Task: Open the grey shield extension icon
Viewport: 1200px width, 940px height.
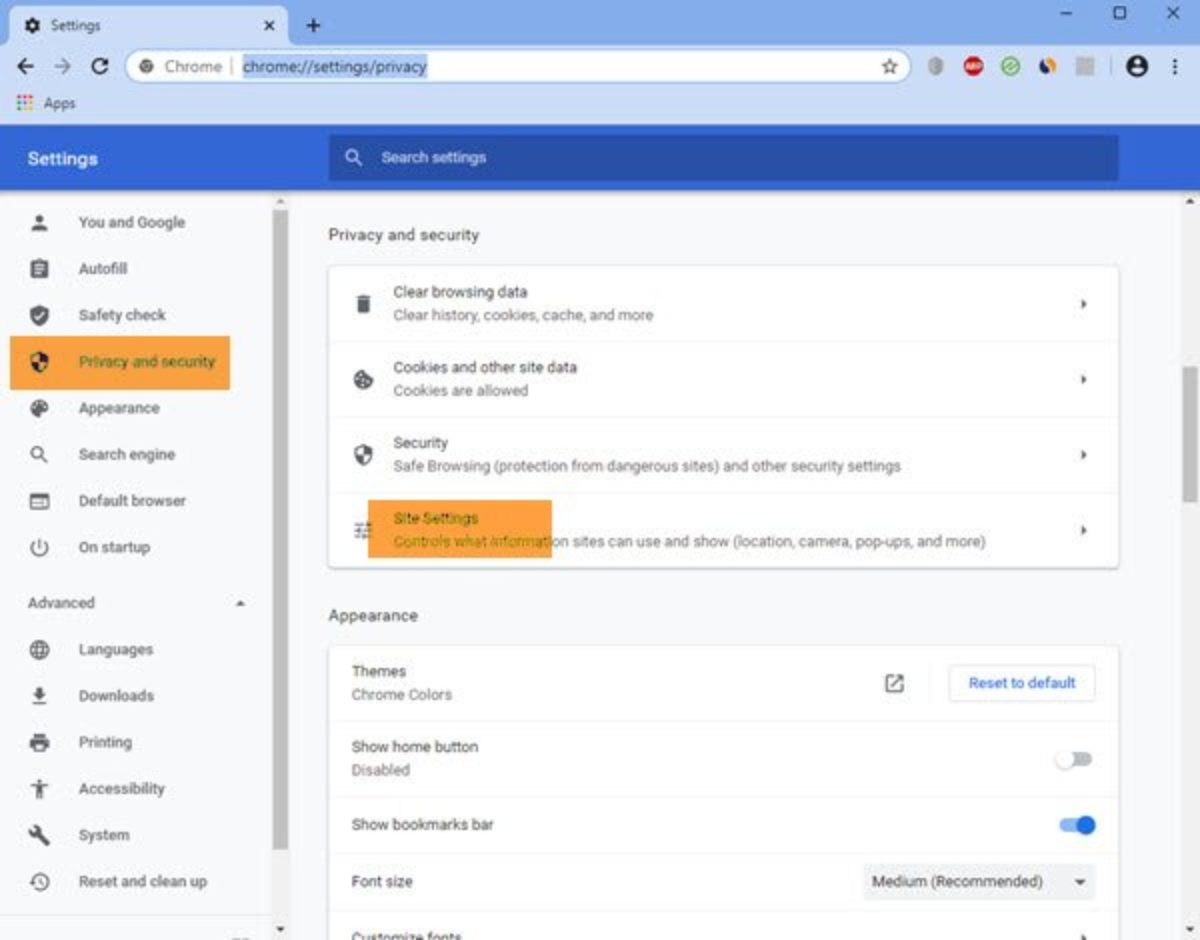Action: [935, 66]
